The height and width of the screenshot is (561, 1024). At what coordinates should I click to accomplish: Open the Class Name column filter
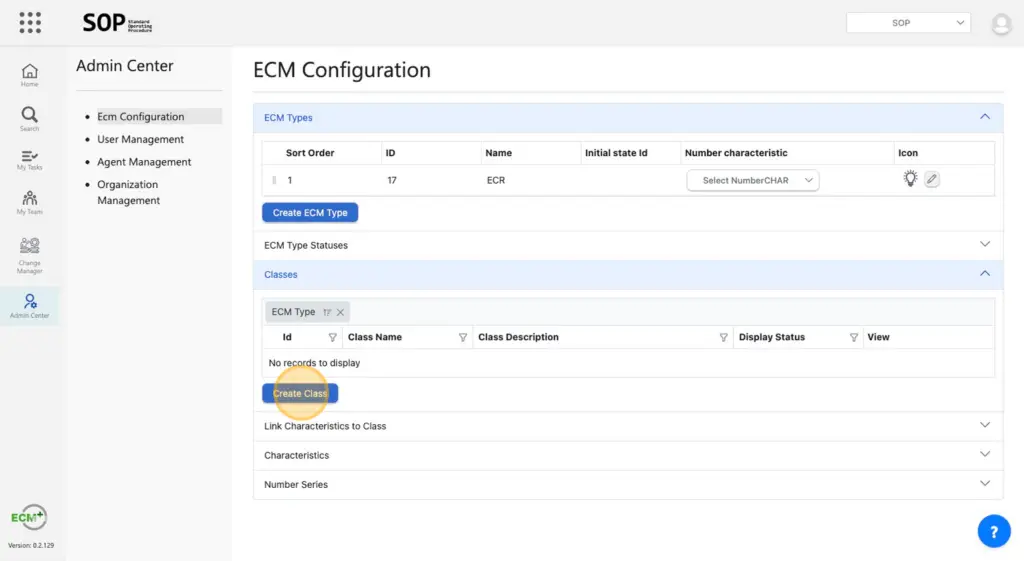tap(462, 338)
